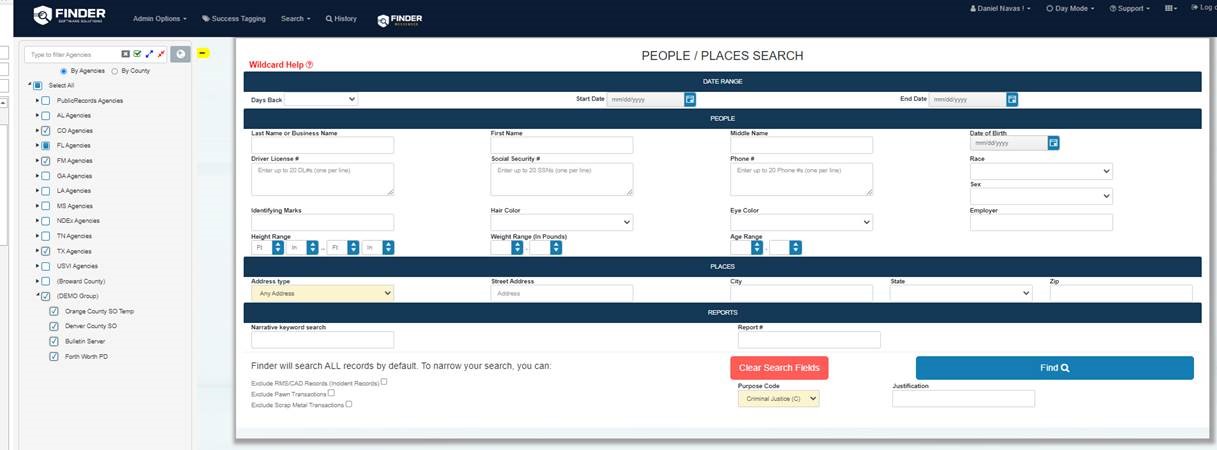Screen dimensions: 1217x450
Task: Open the Address type dropdown
Action: 322,293
